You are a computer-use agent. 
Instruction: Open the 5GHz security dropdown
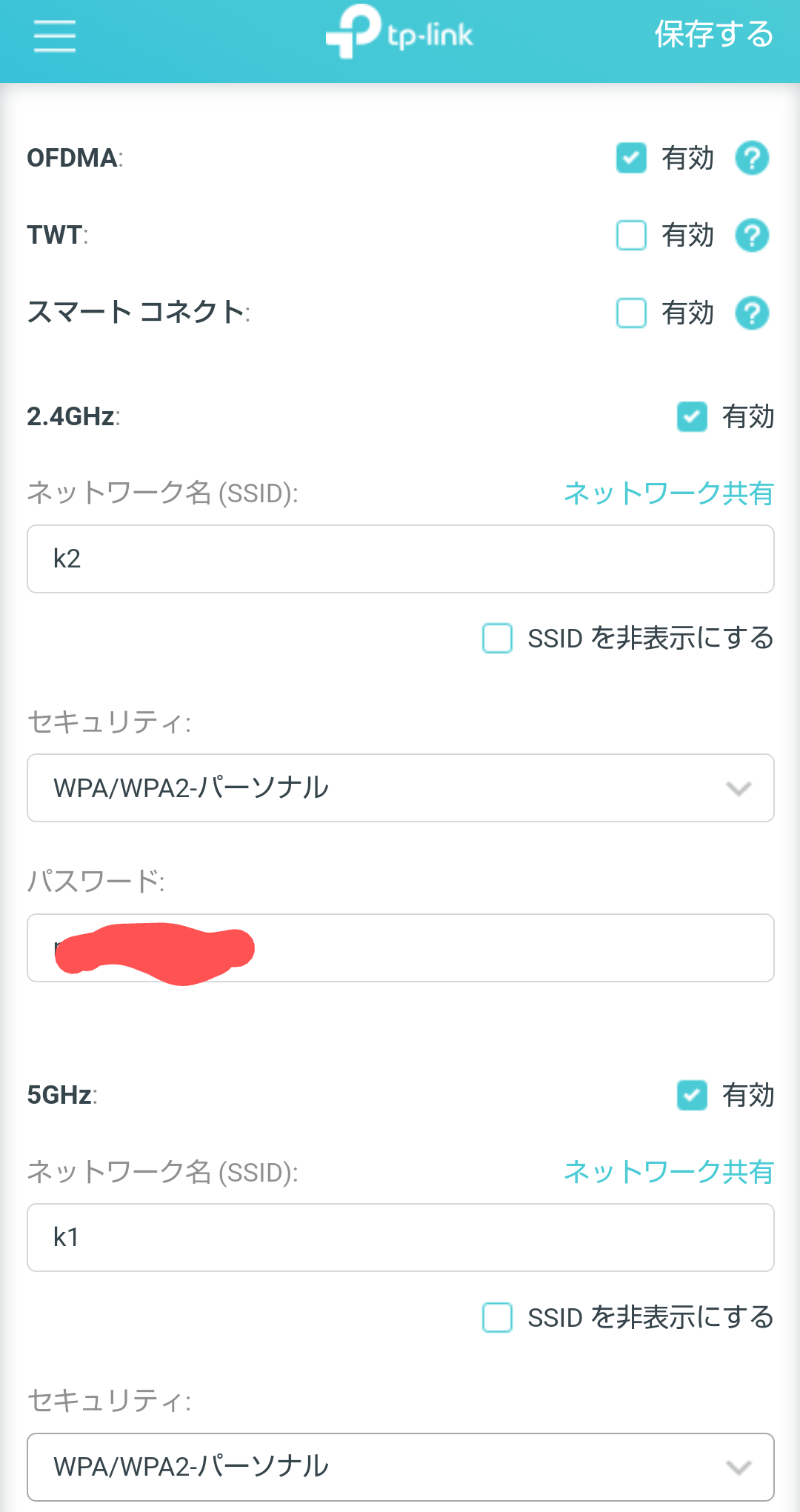(400, 1467)
